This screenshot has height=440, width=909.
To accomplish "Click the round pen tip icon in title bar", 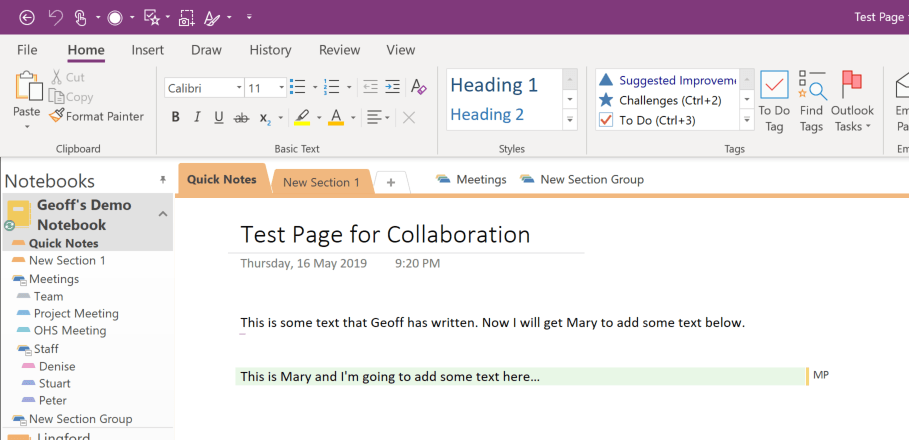I will coord(115,18).
